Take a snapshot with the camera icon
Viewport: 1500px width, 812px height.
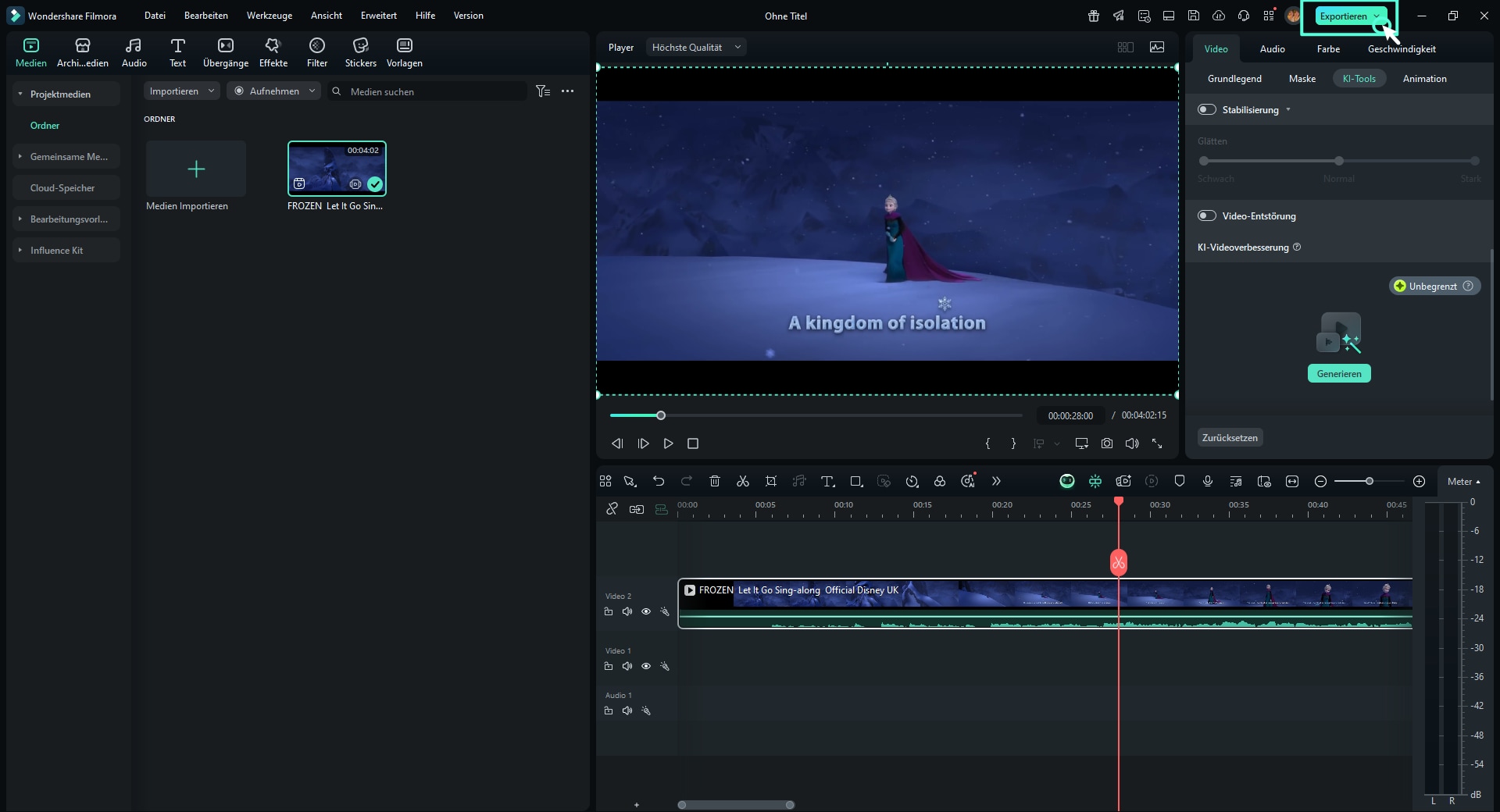(1107, 443)
